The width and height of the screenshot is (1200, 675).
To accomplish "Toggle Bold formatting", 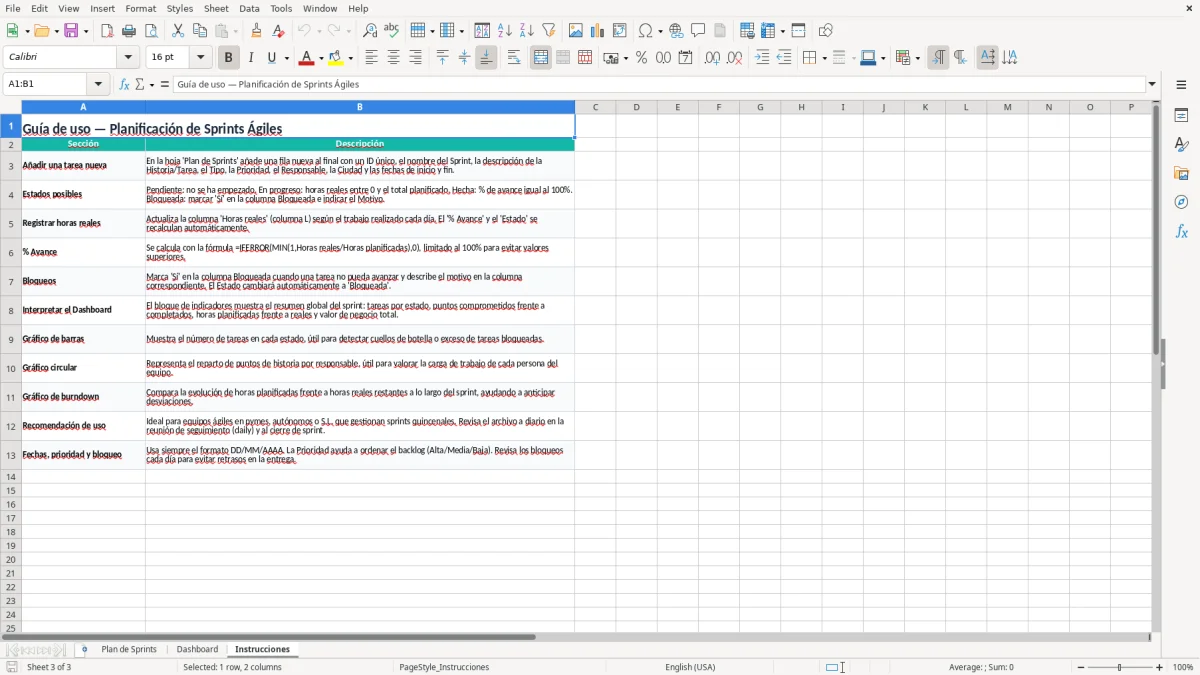I will tap(229, 58).
